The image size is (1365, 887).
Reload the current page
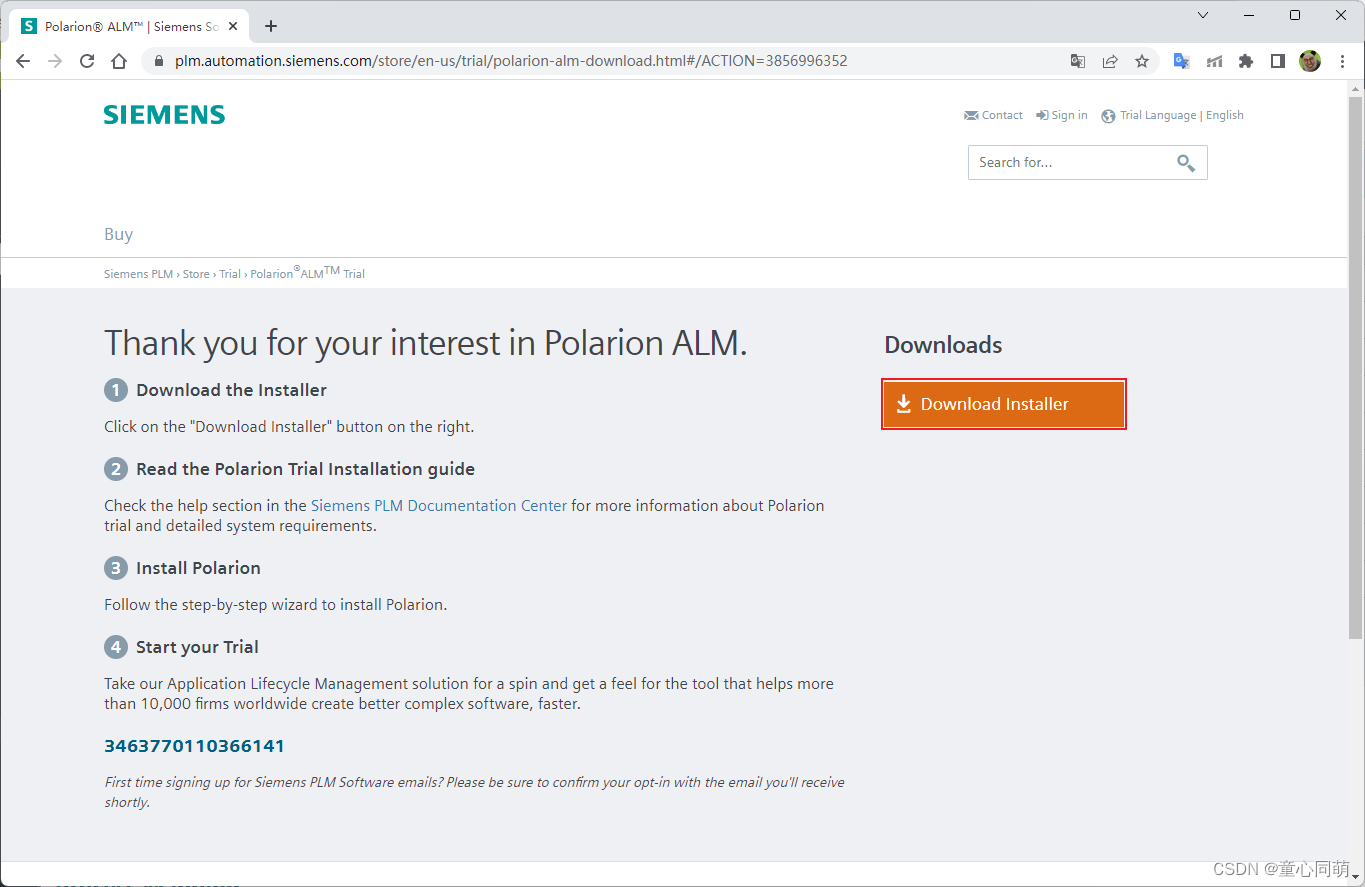87,61
